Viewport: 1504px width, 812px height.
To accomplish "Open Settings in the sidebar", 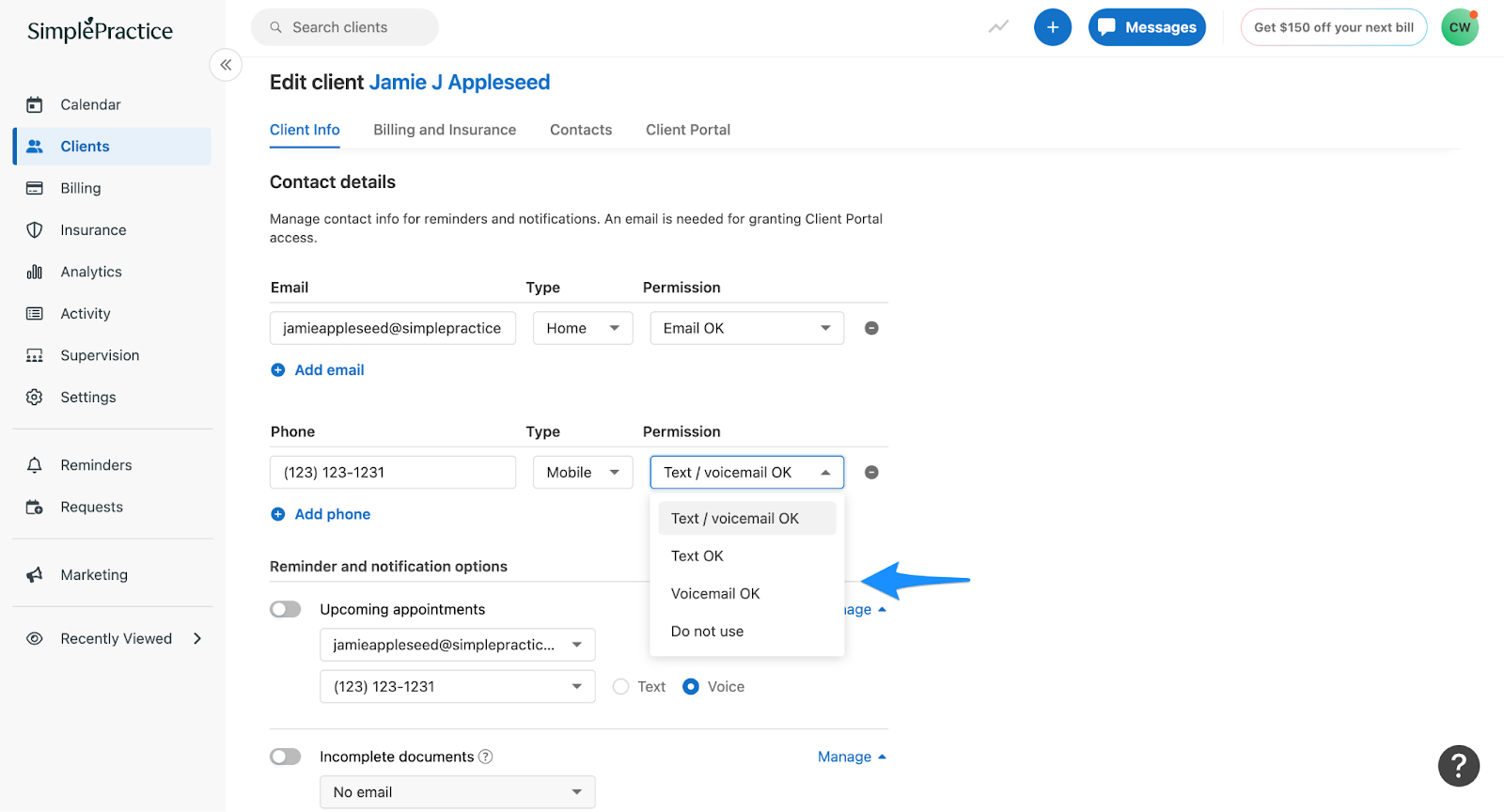I will point(113,398).
